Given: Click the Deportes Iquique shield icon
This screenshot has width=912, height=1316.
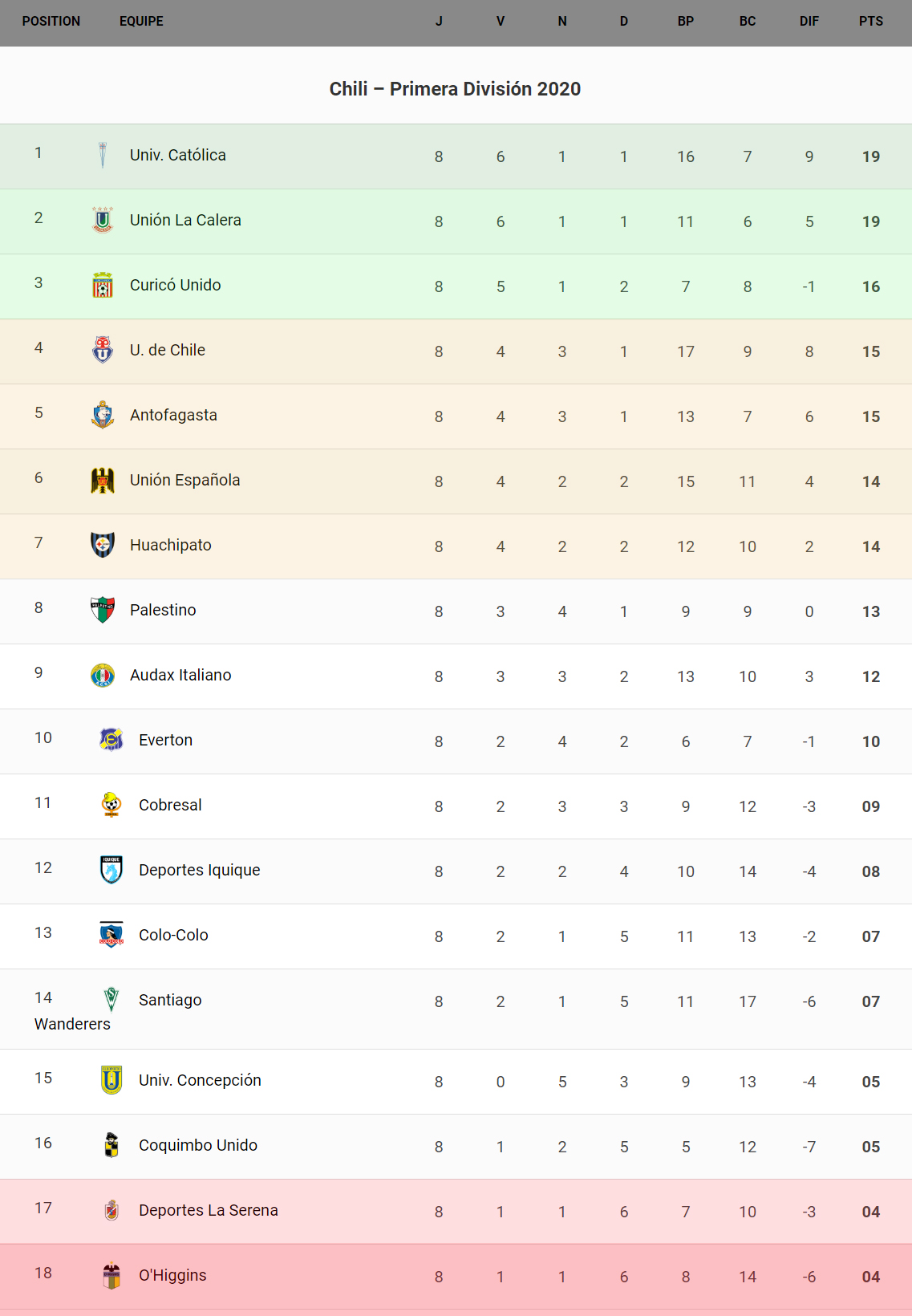Looking at the screenshot, I should coord(111,870).
